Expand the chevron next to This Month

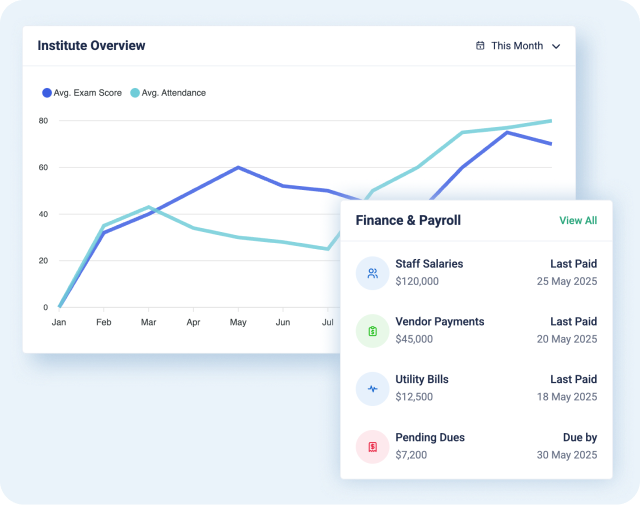[x=557, y=46]
